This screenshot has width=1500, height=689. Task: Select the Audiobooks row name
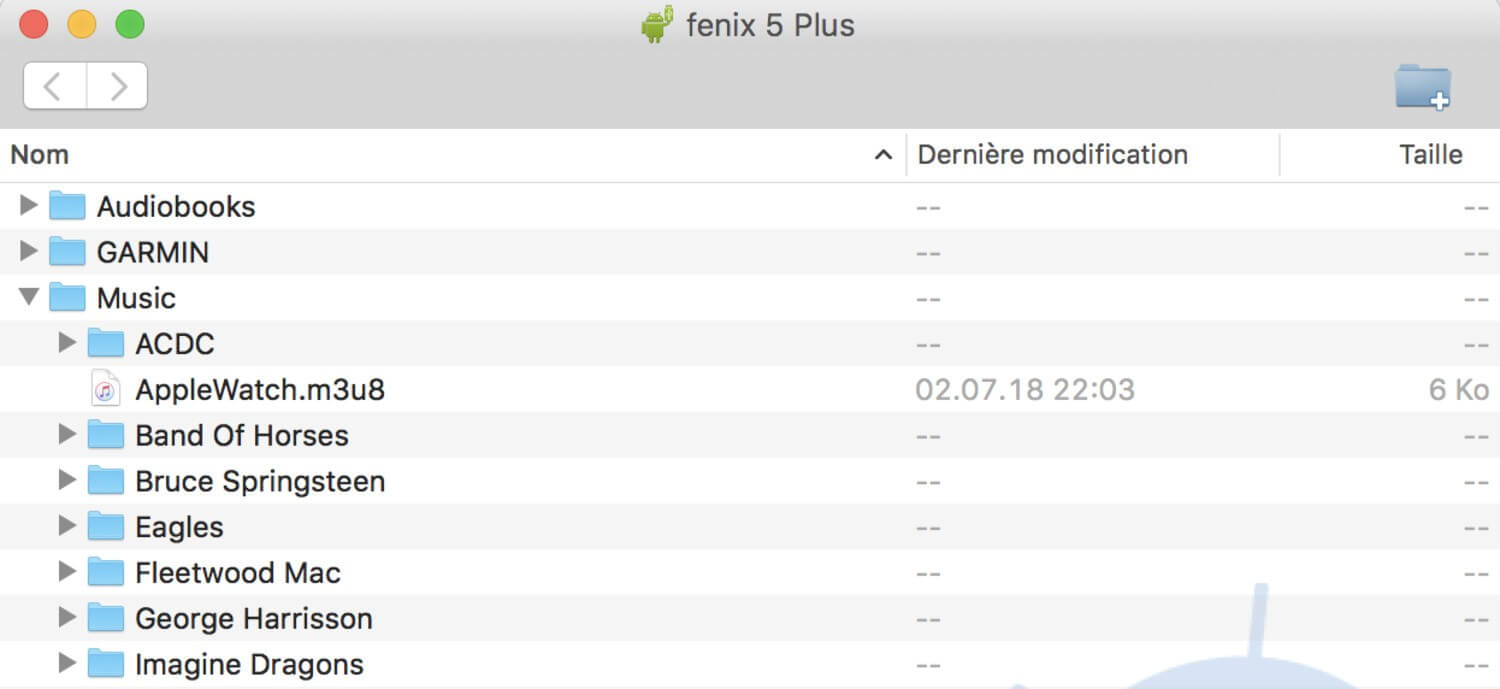click(176, 207)
